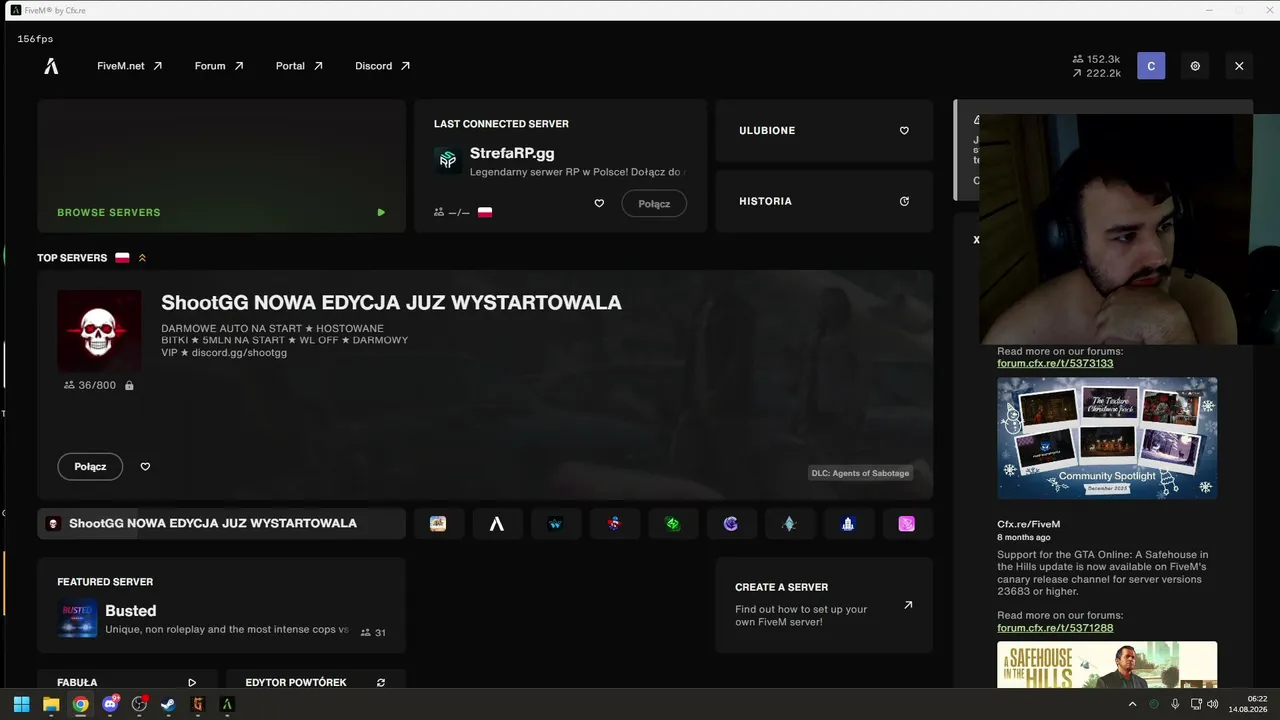Screen dimensions: 1280x720
Task: Go to the Portal link
Action: click(299, 66)
